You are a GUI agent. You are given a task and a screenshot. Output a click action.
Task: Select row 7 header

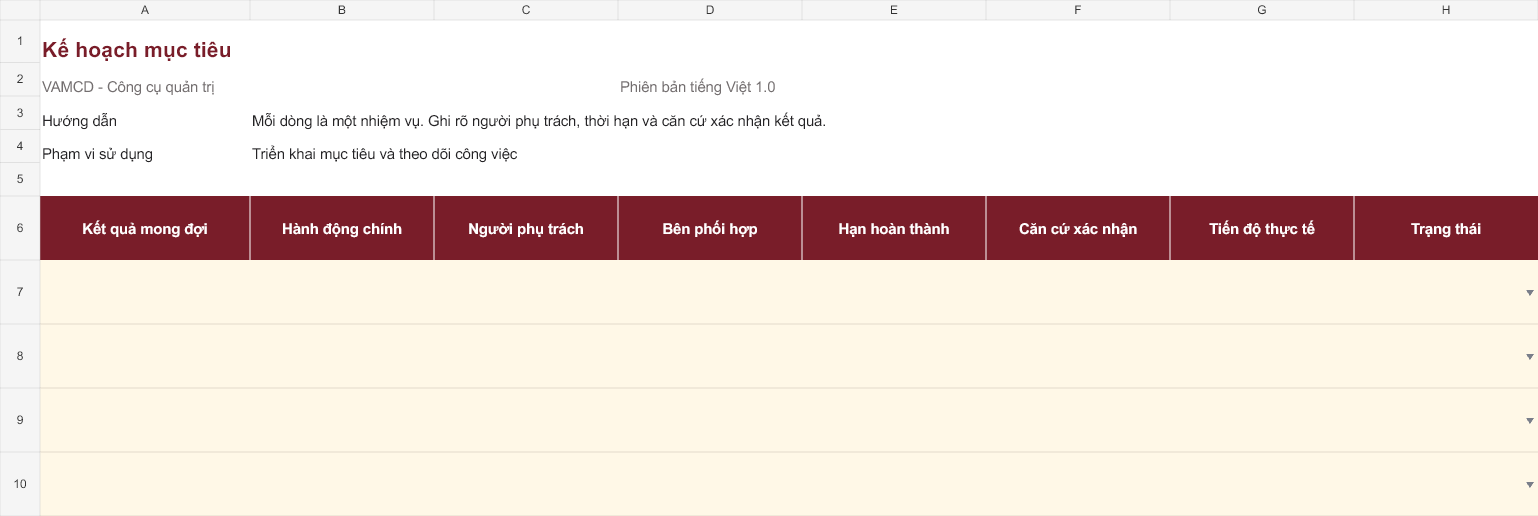(x=20, y=292)
